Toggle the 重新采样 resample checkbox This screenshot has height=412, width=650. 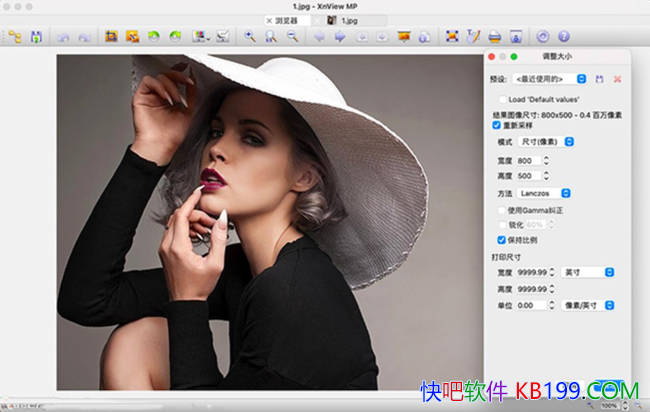point(497,126)
